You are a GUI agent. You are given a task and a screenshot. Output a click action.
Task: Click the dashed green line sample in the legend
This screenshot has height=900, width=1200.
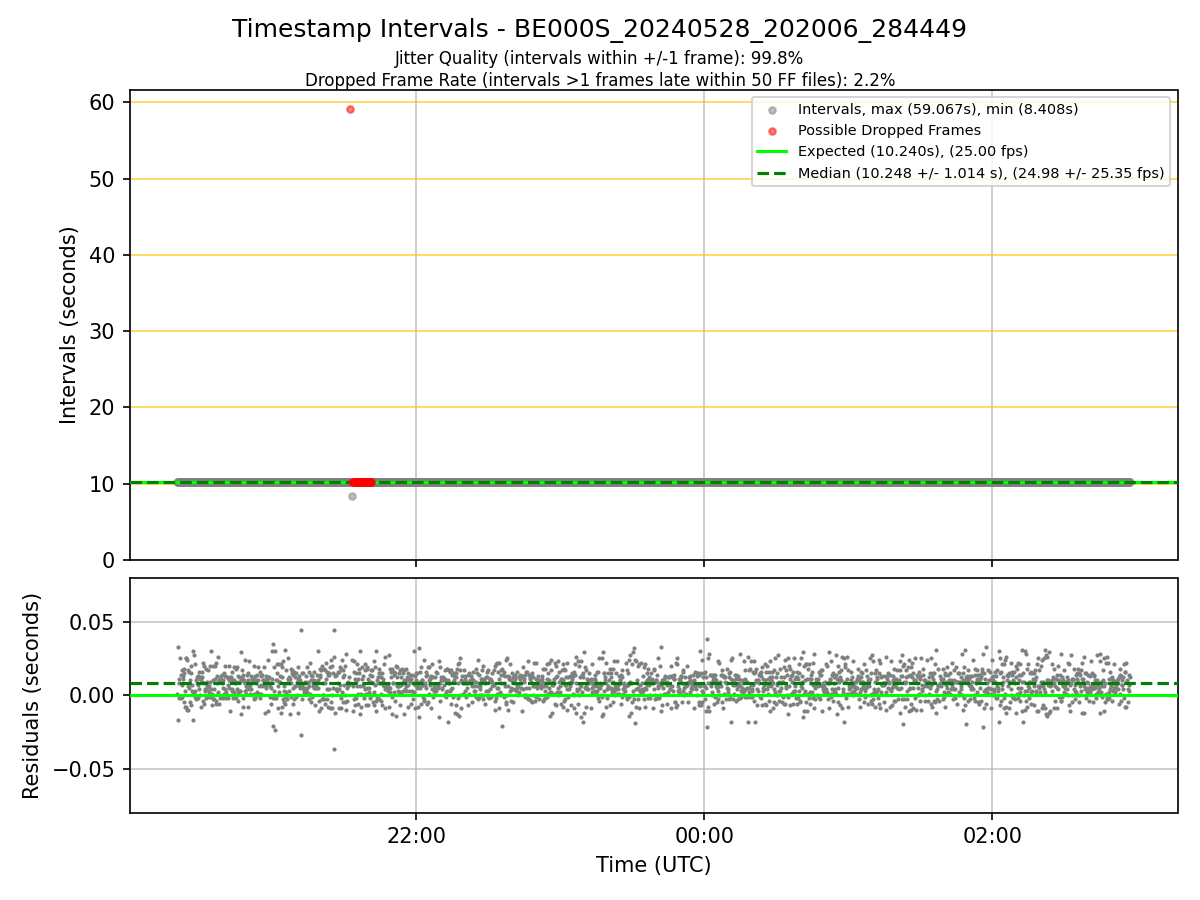tap(771, 173)
